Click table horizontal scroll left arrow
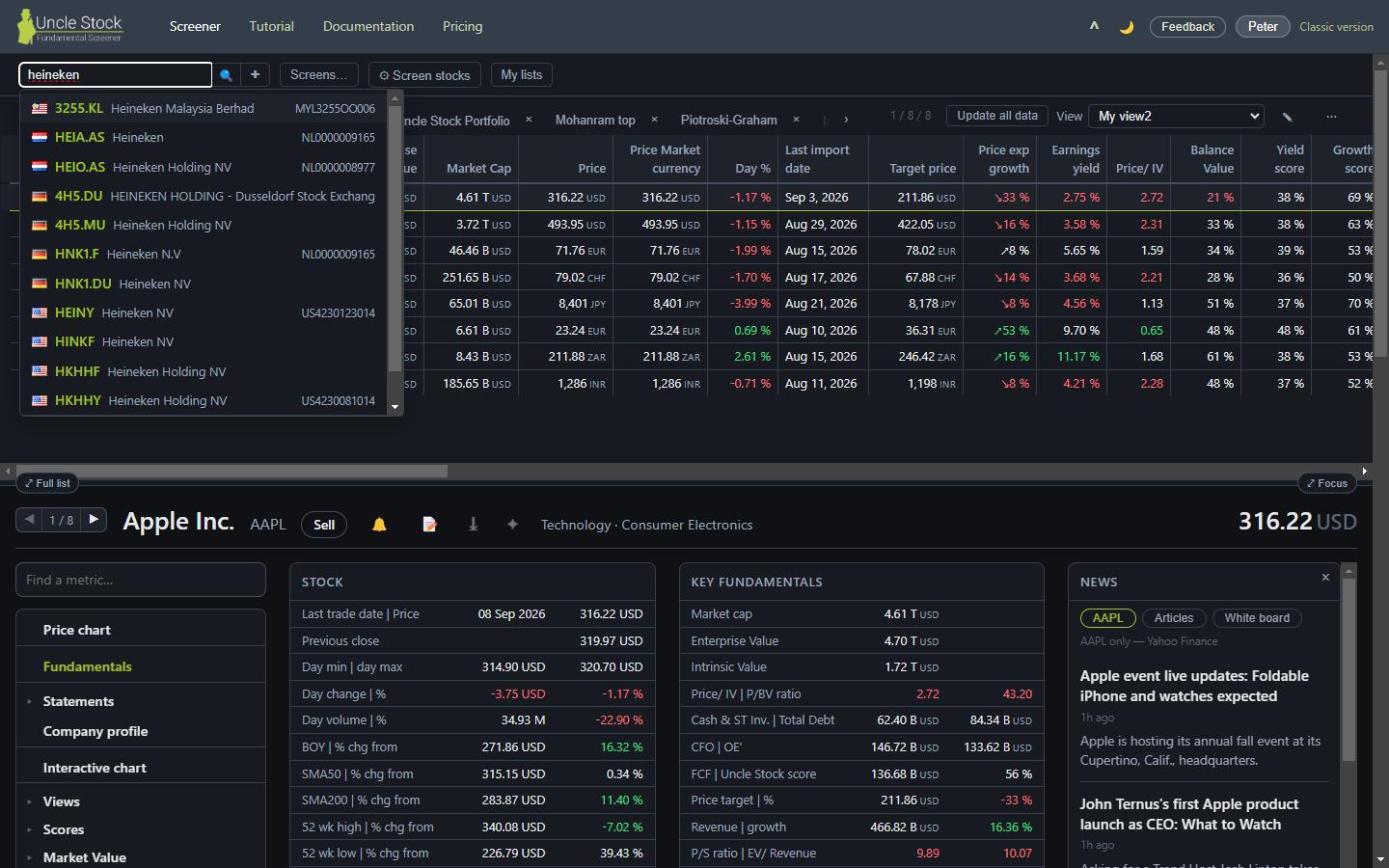 (x=8, y=471)
